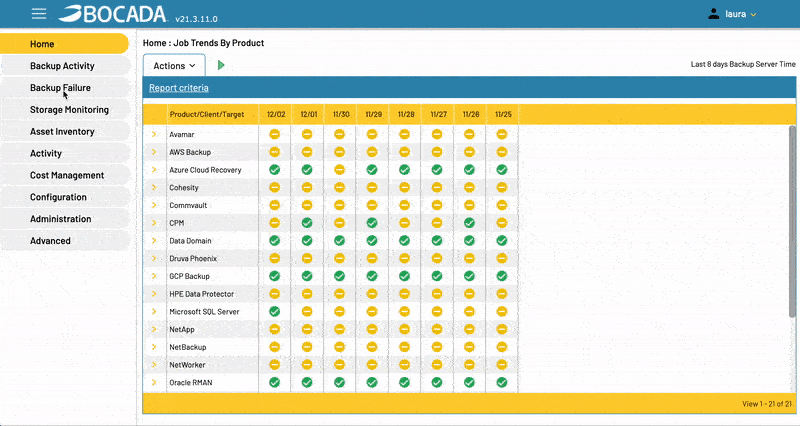Click Cohesity 11/29 status icon
This screenshot has height=426, width=800.
click(372, 187)
